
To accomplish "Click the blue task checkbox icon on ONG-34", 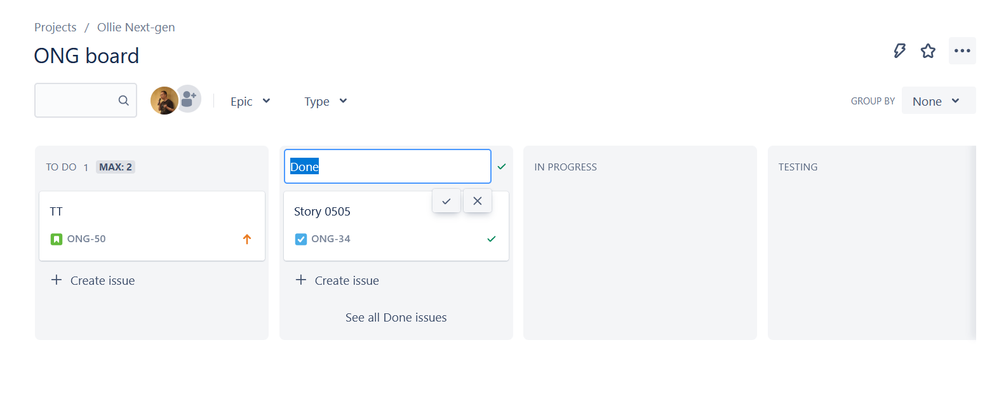I will tap(301, 239).
